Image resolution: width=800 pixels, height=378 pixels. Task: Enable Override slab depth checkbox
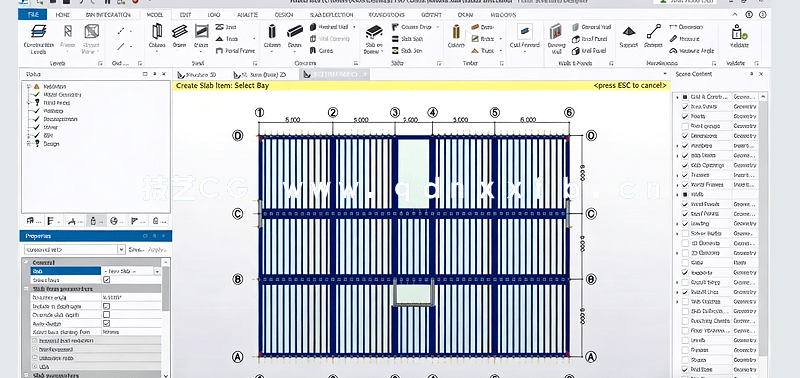click(x=106, y=315)
